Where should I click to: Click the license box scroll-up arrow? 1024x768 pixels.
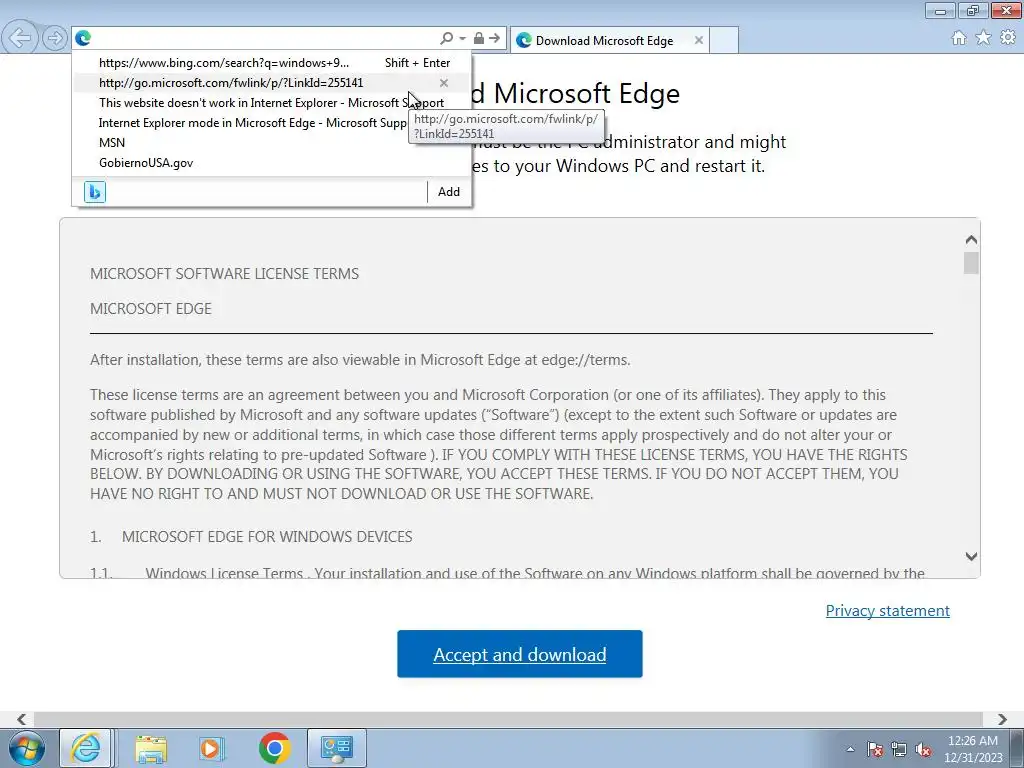[x=971, y=240]
